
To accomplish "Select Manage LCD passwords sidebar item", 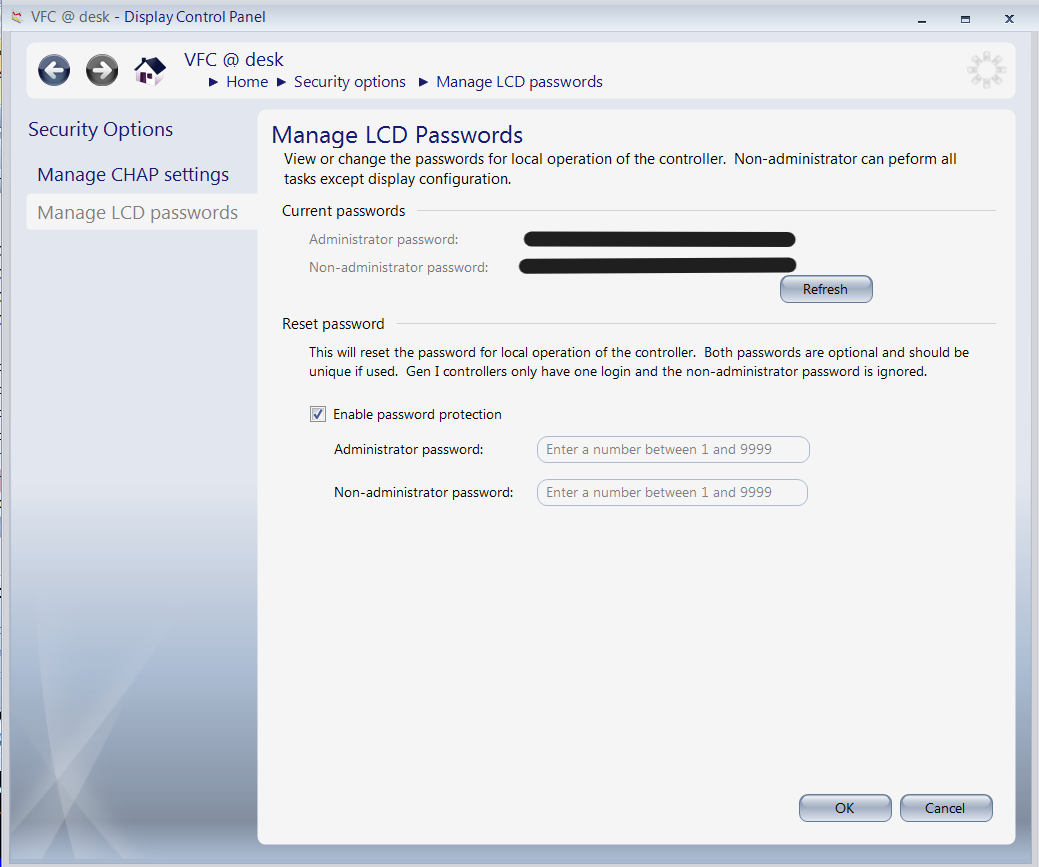I will pos(137,213).
